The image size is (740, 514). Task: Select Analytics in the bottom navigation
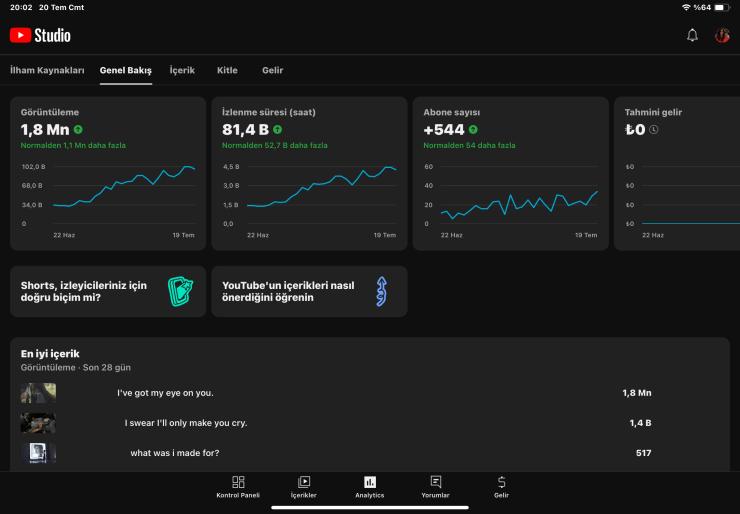tap(370, 487)
